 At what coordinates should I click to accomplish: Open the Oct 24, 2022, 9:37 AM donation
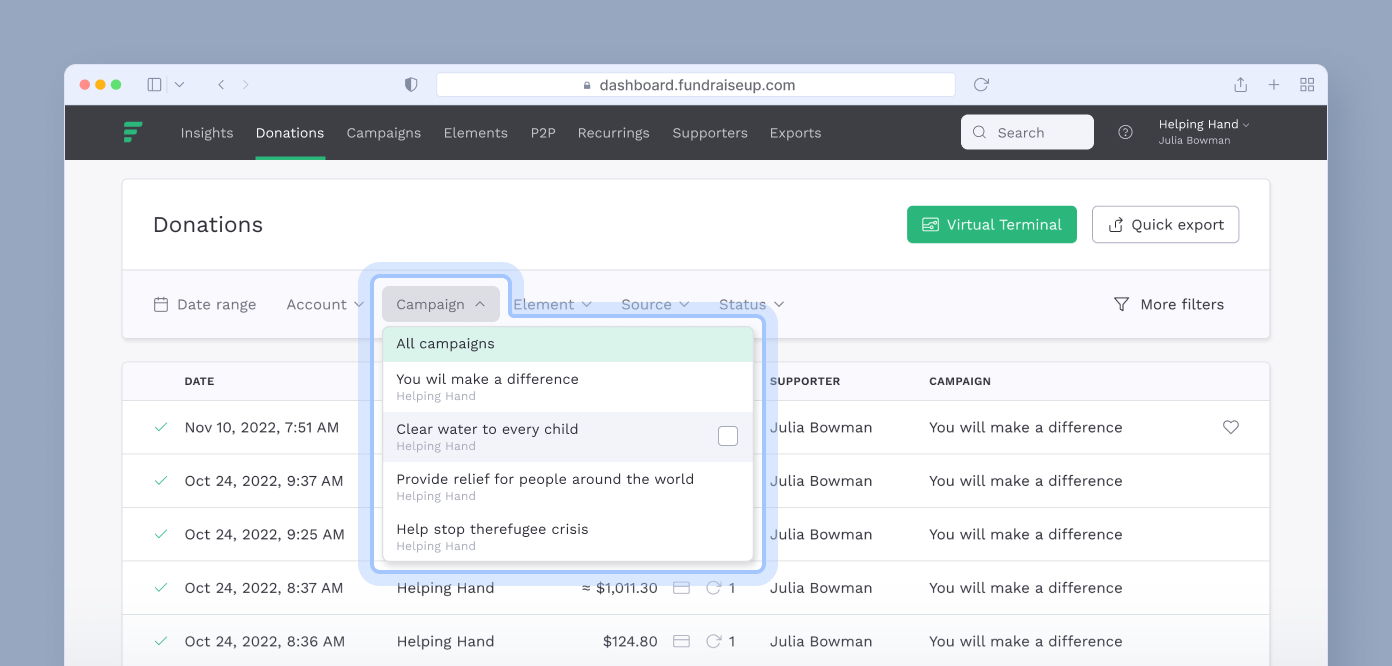coord(264,481)
